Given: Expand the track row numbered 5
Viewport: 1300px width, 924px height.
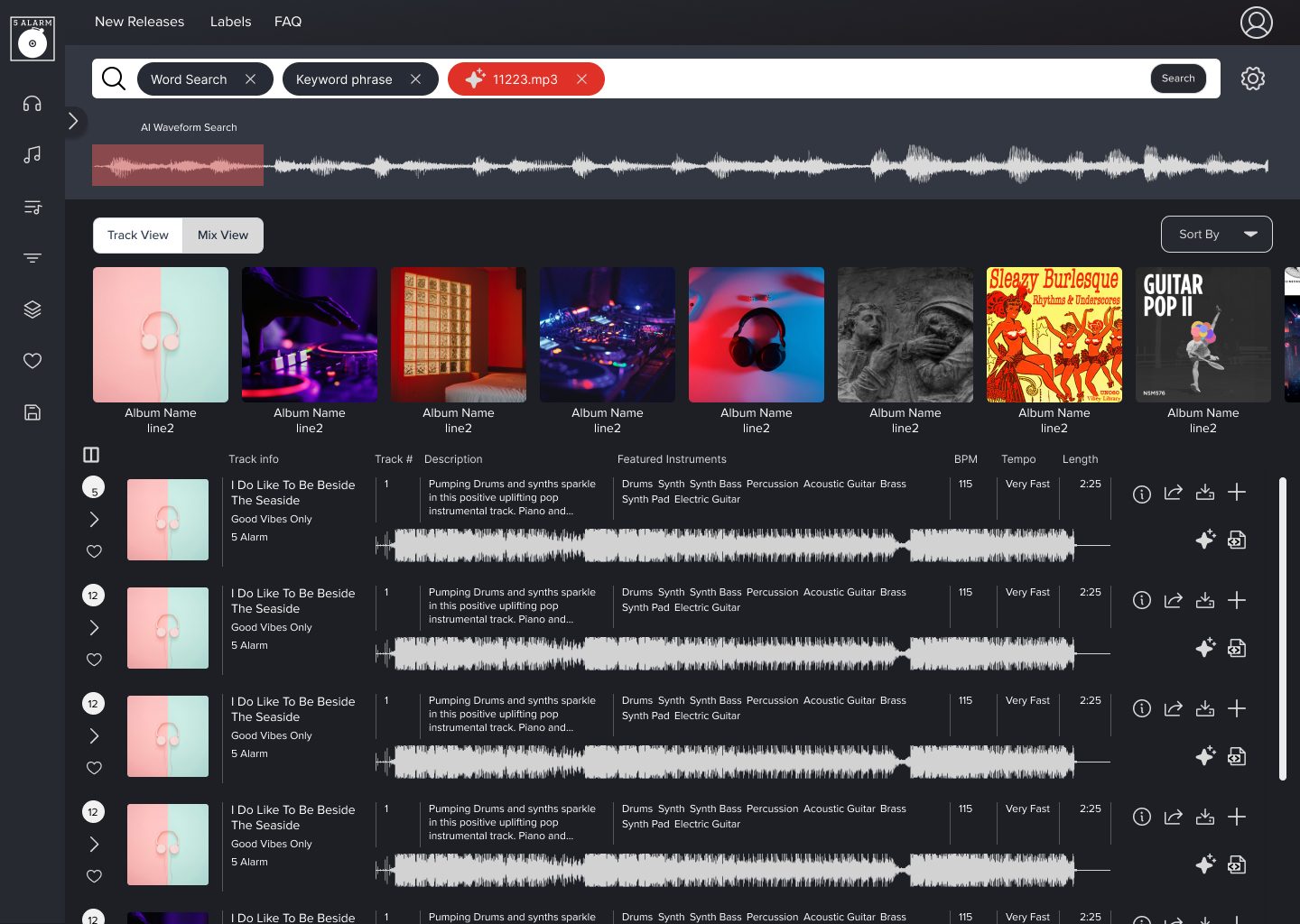Looking at the screenshot, I should pos(94,520).
